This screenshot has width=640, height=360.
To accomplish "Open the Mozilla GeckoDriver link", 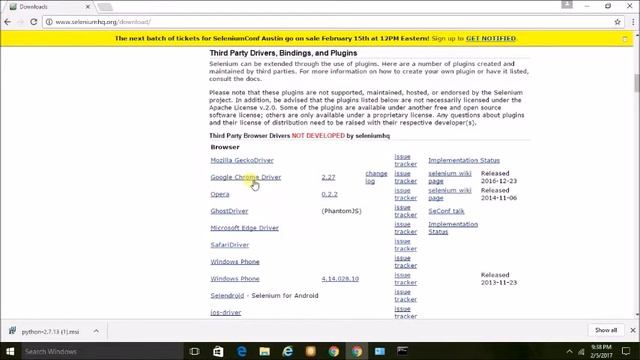I will [242, 160].
